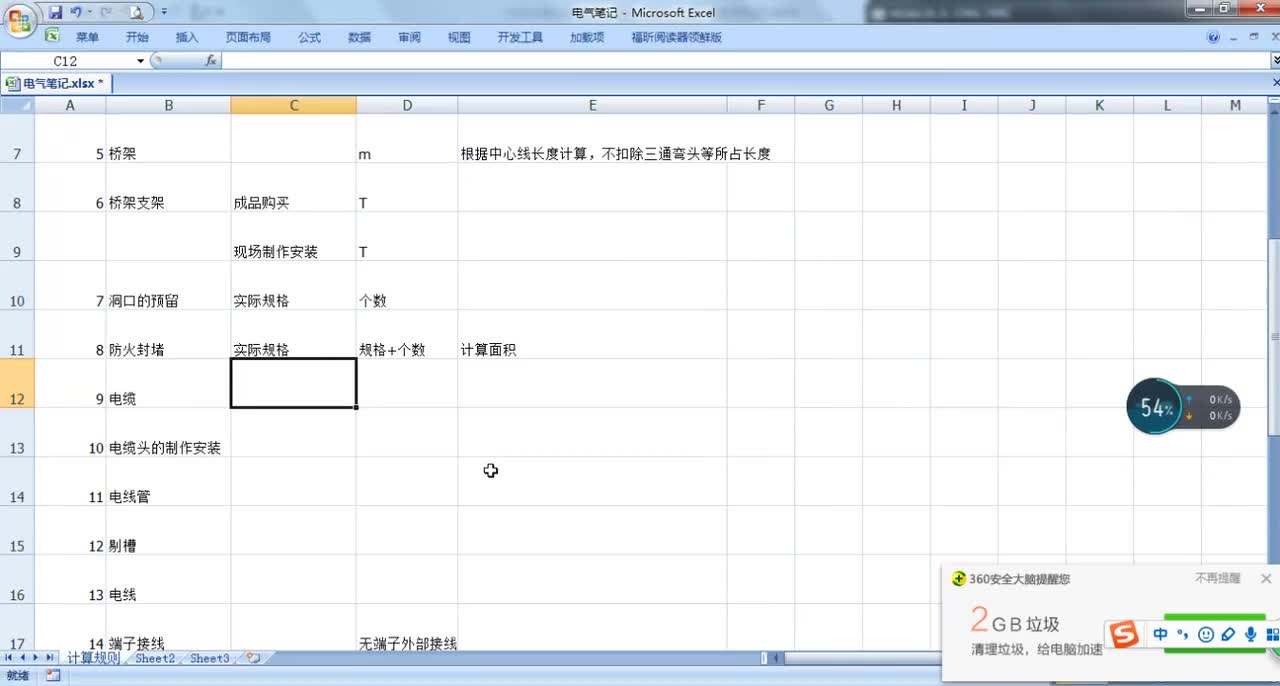Open the 审阅 ribbon tab

[409, 37]
